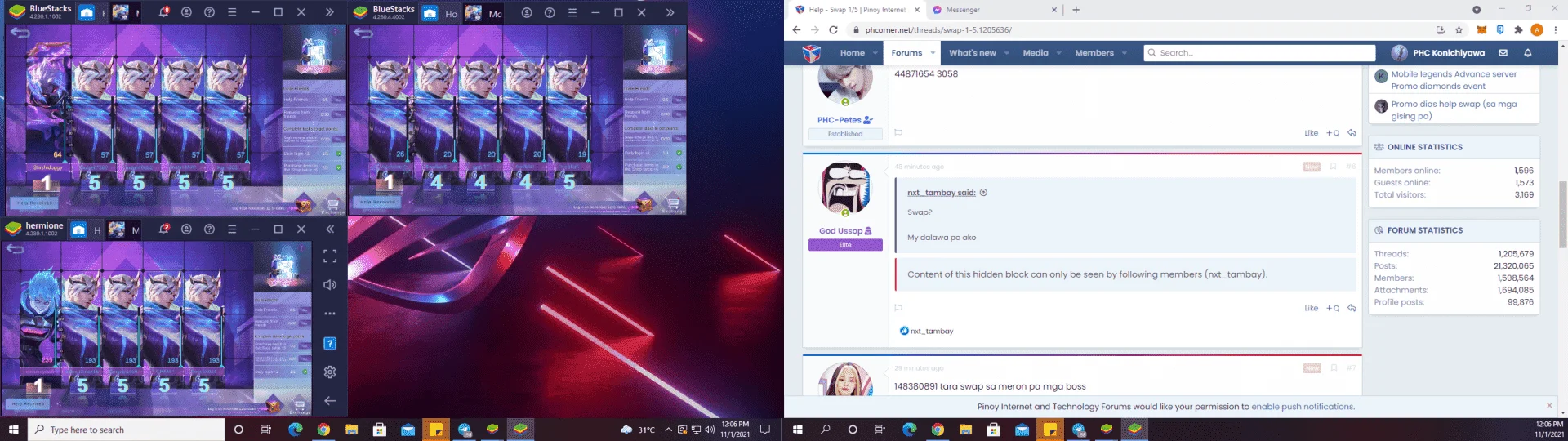Click Help Received button in hermione game

(29, 403)
